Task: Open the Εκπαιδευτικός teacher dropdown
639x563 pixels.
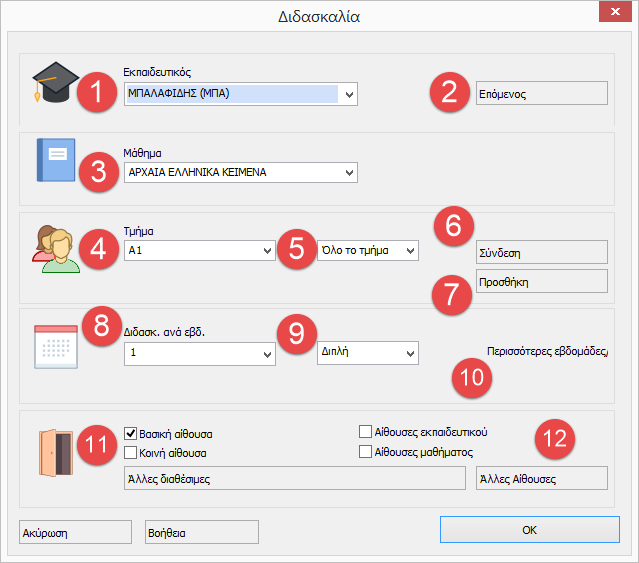Action: pyautogui.click(x=348, y=95)
